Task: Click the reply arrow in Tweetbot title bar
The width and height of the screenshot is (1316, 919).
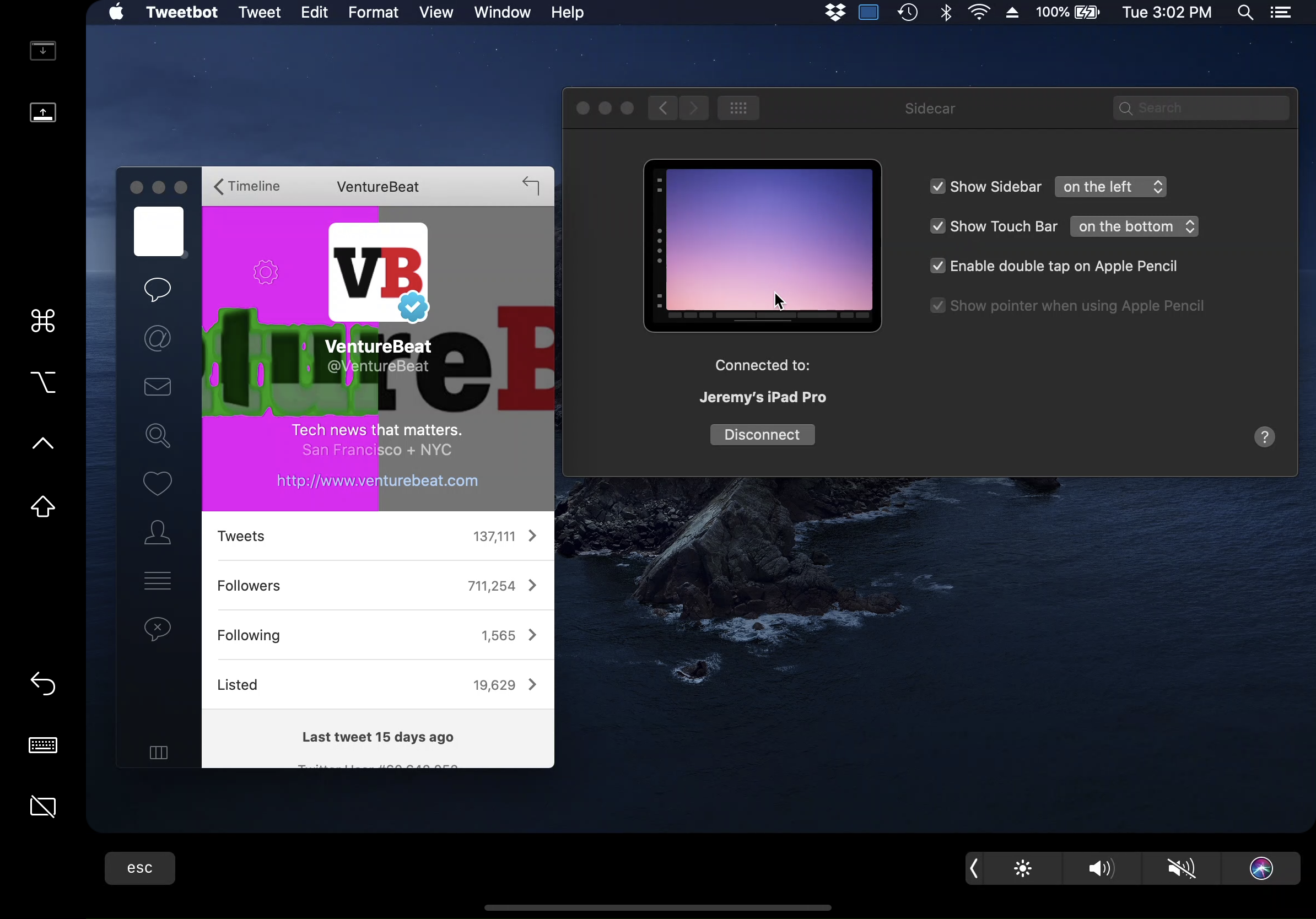Action: click(x=531, y=186)
